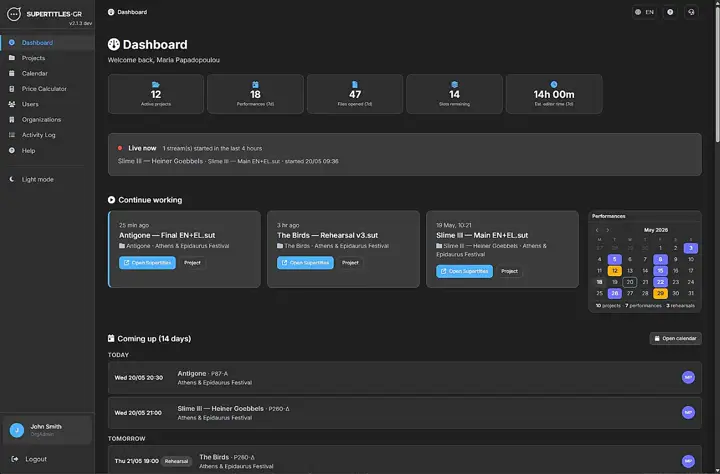This screenshot has height=474, width=720.
Task: Click the Performances (7d) calendar icon
Action: click(x=255, y=85)
